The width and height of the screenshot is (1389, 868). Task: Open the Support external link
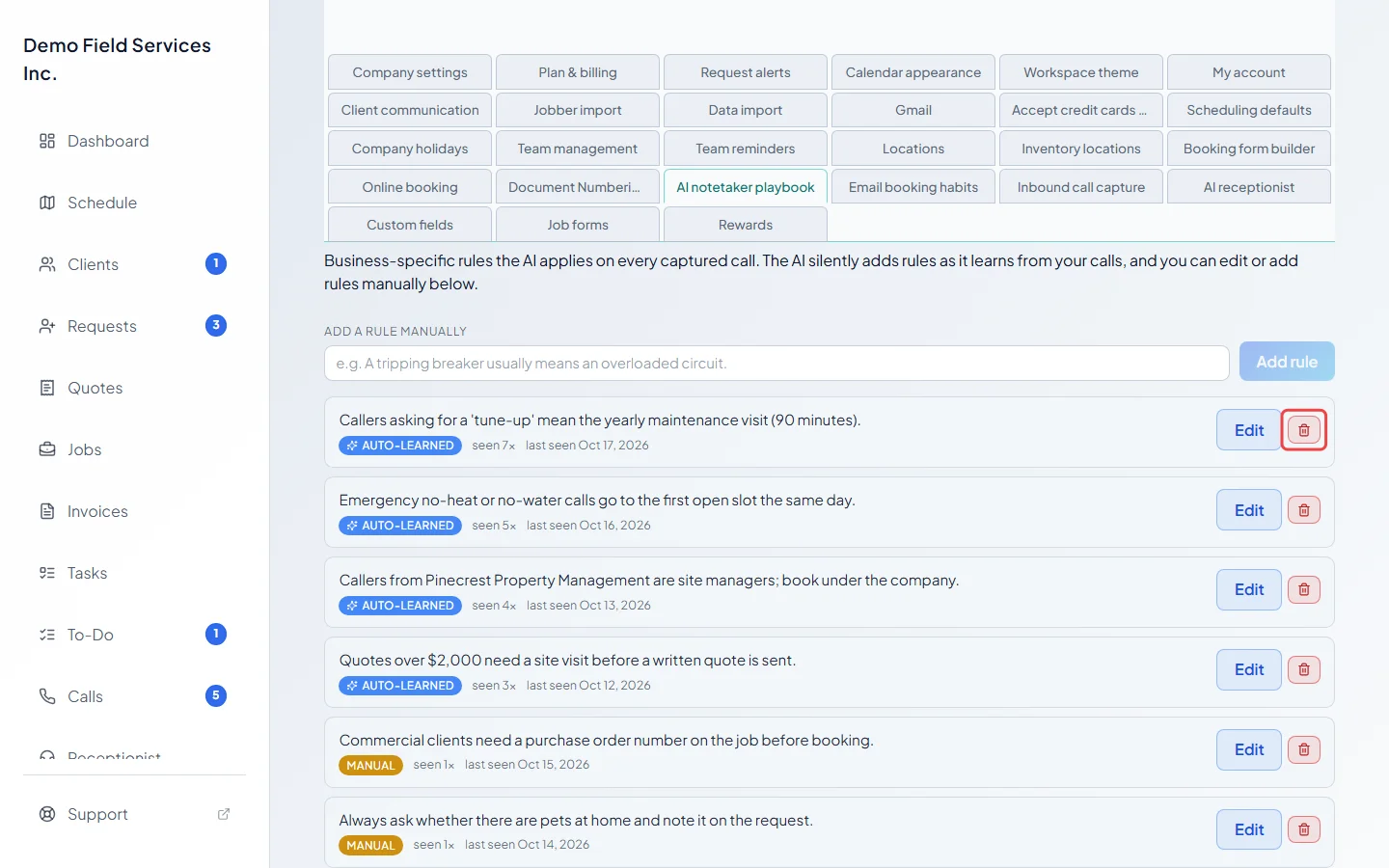pyautogui.click(x=134, y=814)
